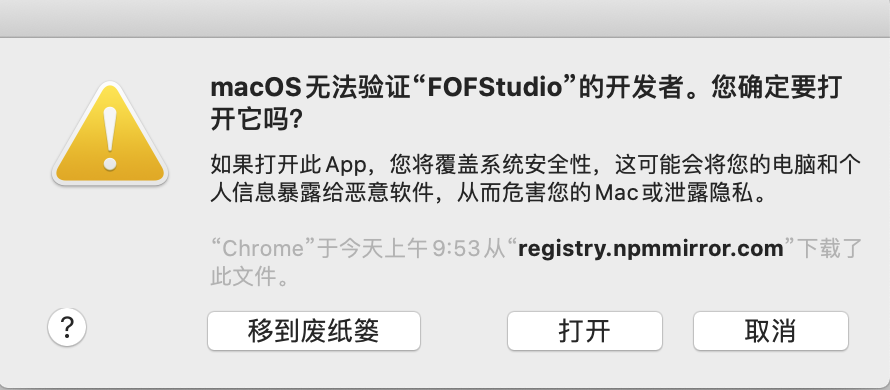The height and width of the screenshot is (390, 890).
Task: Move FOFStudio to trash via 移到废纸篓
Action: tap(313, 331)
